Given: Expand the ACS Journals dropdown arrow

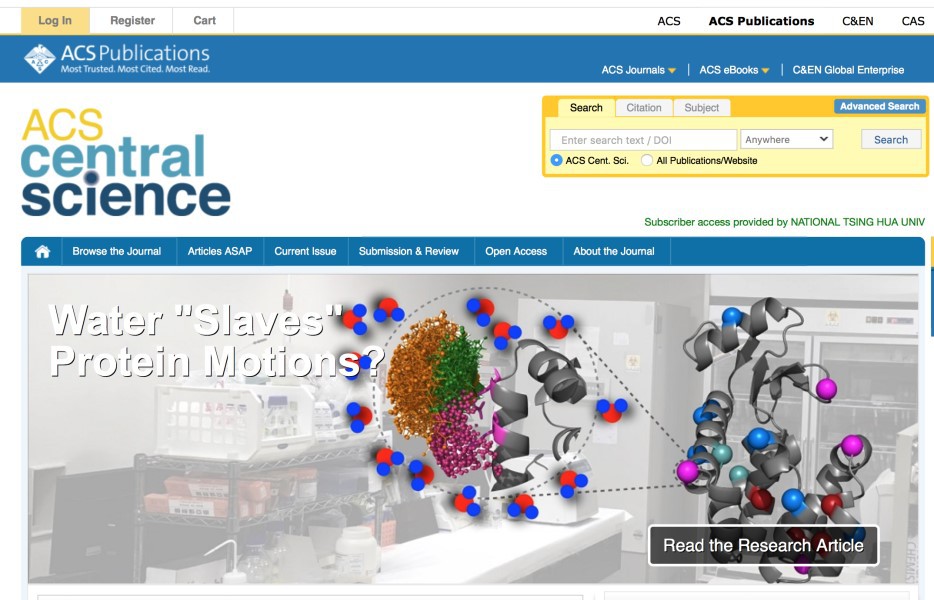Looking at the screenshot, I should pyautogui.click(x=672, y=70).
